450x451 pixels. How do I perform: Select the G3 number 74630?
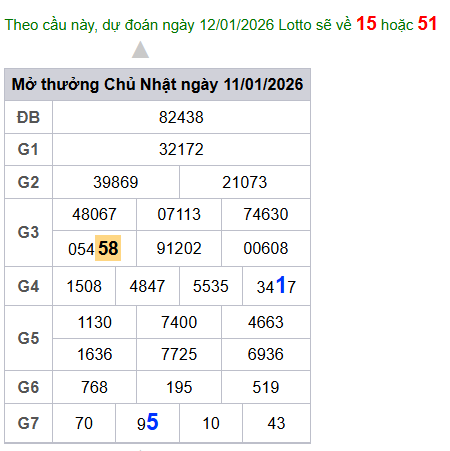coord(266,214)
